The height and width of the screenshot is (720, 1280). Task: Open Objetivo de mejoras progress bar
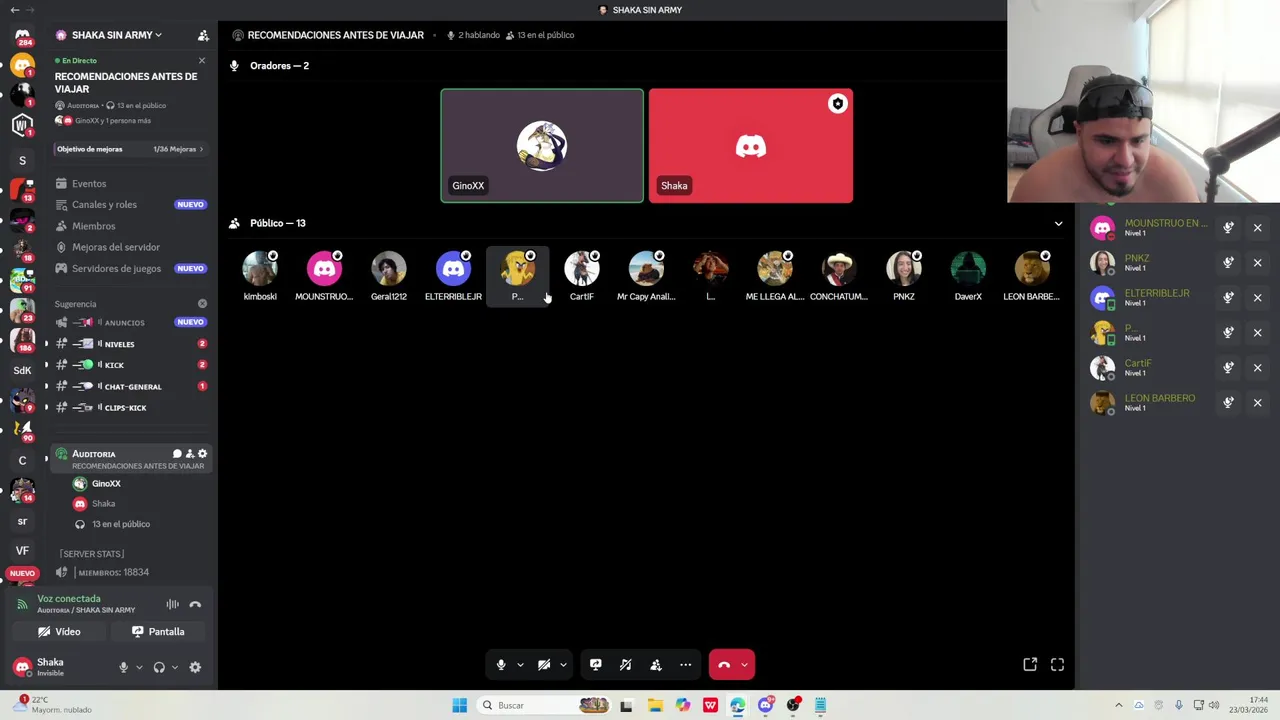[130, 149]
